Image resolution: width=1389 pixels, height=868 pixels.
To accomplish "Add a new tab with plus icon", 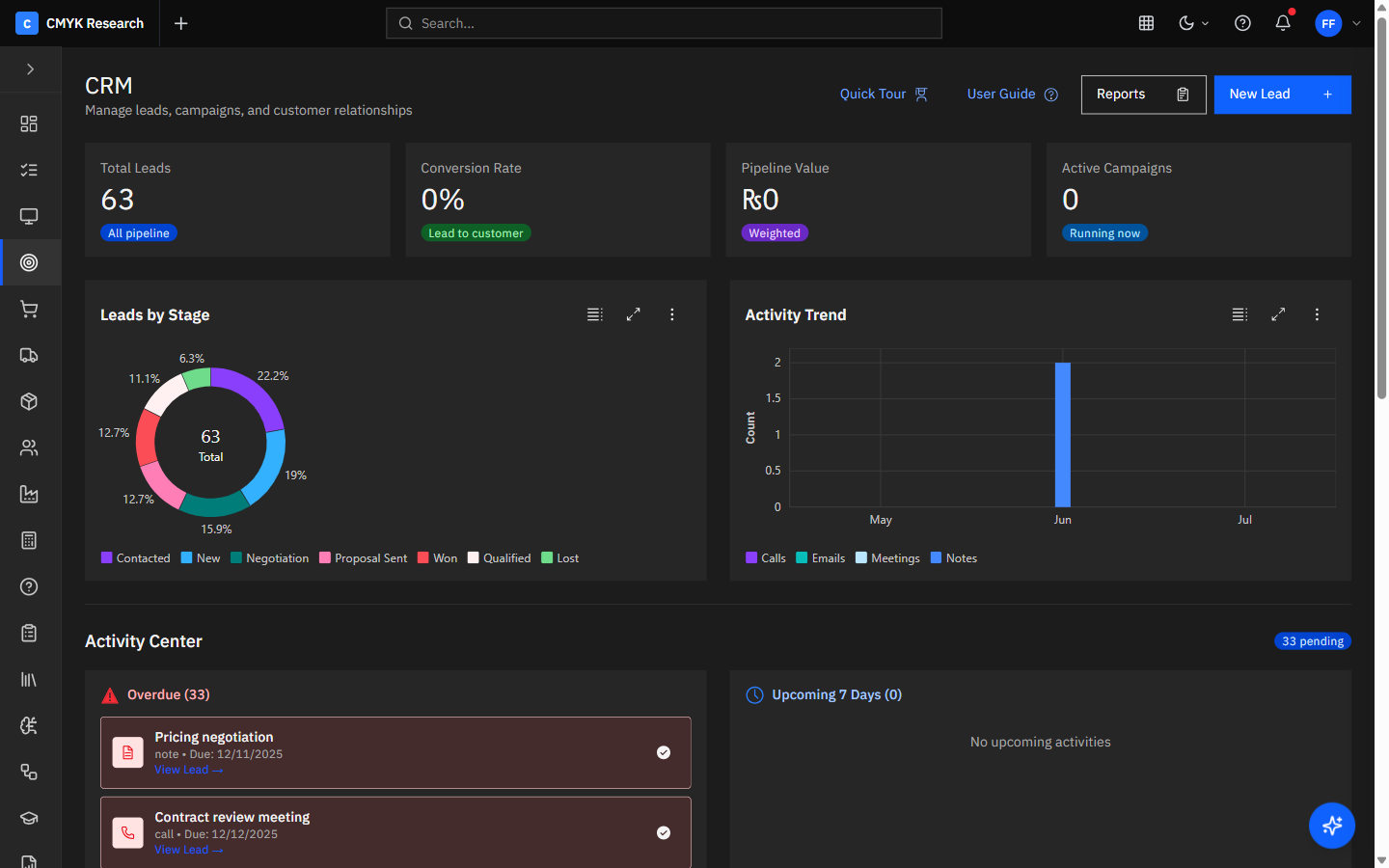I will [x=180, y=23].
